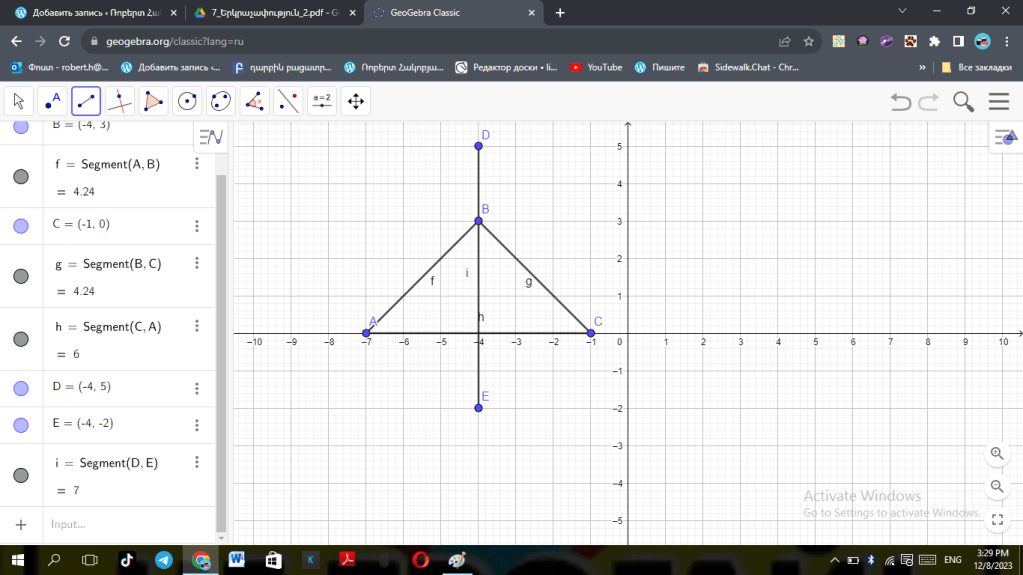The height and width of the screenshot is (575, 1023).
Task: Pick the Circle with Center tool
Action: click(x=187, y=101)
